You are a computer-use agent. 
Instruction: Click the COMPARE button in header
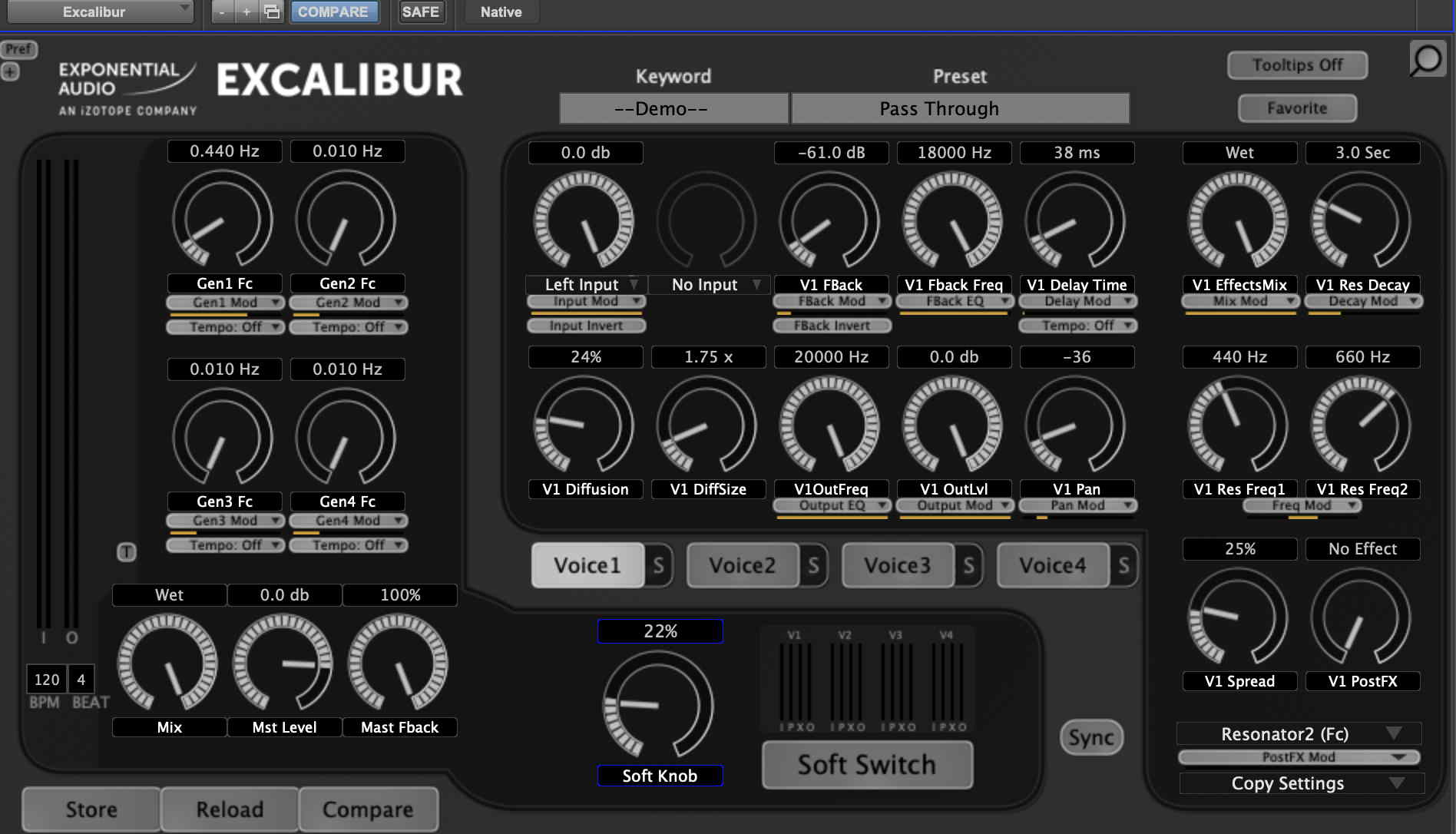click(333, 12)
